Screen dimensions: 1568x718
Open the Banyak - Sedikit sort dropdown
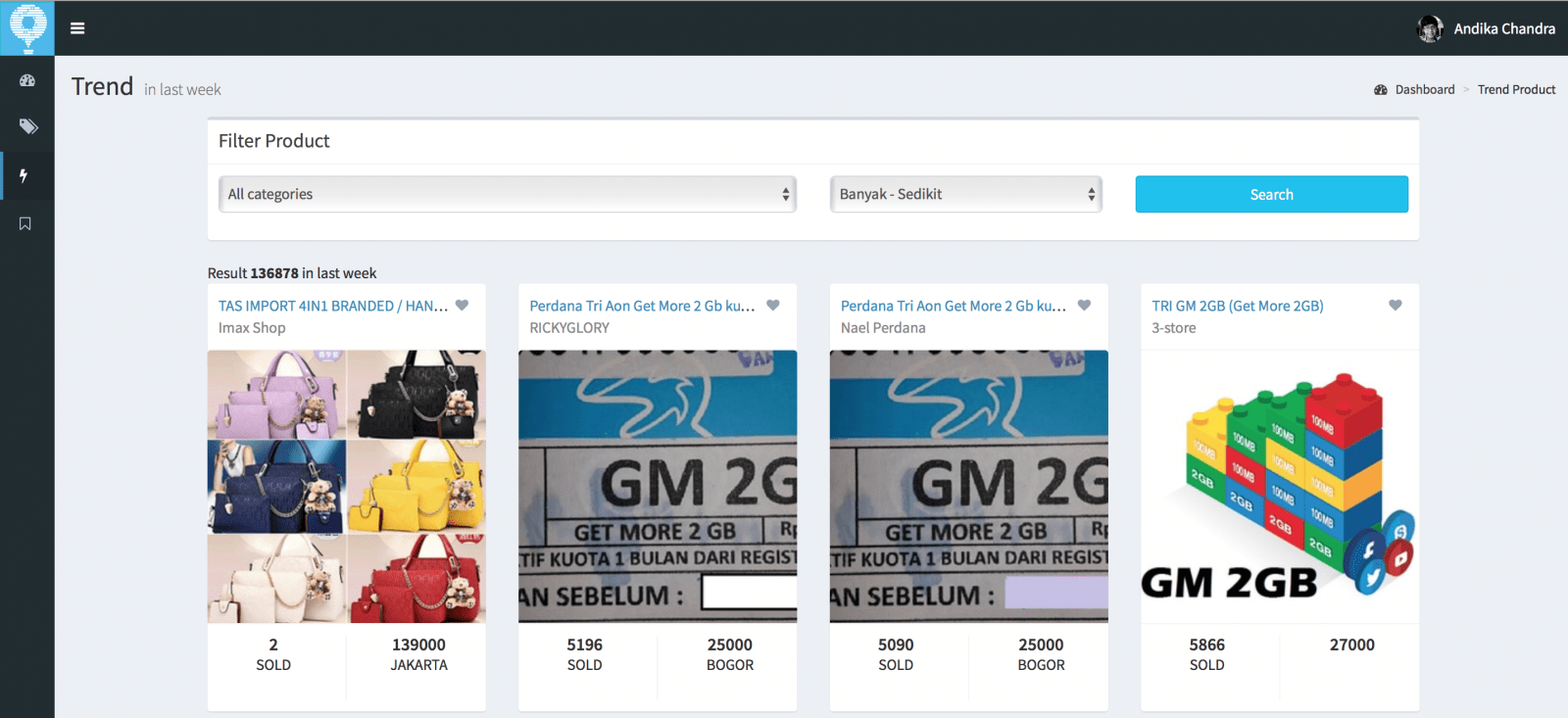pyautogui.click(x=966, y=194)
